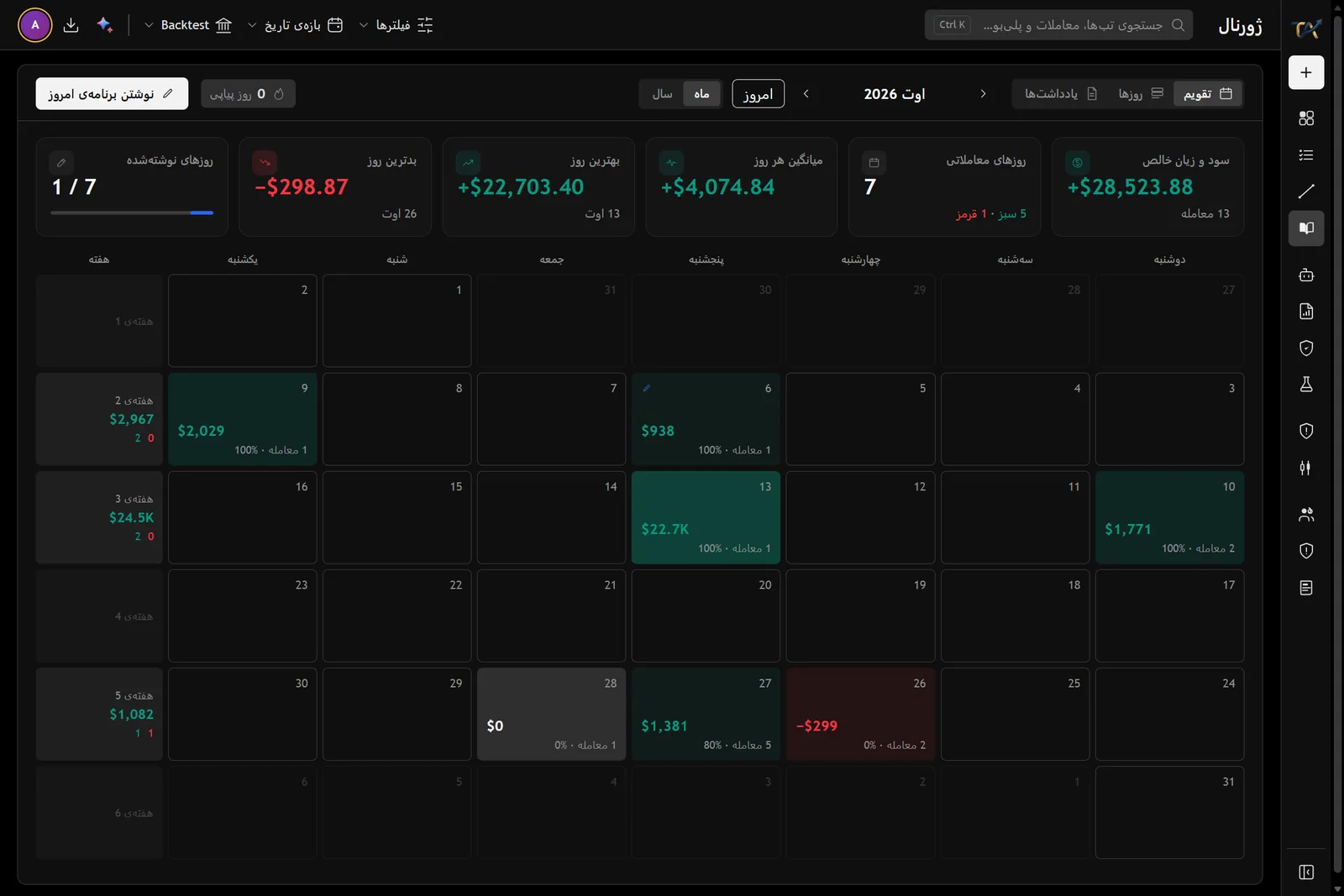Viewport: 1344px width, 896px height.
Task: Open calendar day 9 with $2,029
Action: click(x=242, y=419)
